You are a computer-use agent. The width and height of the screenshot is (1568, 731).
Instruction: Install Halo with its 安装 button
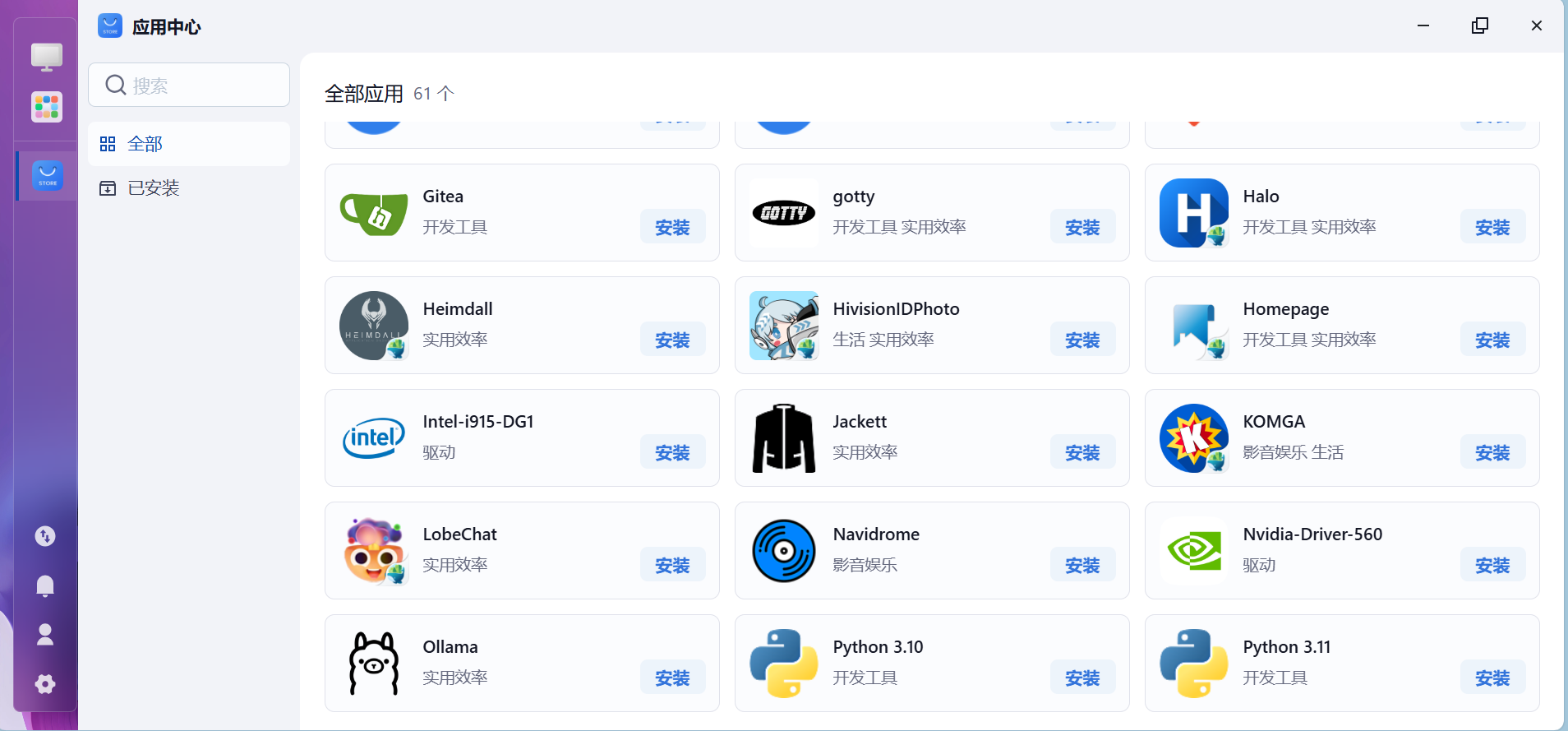pyautogui.click(x=1492, y=227)
